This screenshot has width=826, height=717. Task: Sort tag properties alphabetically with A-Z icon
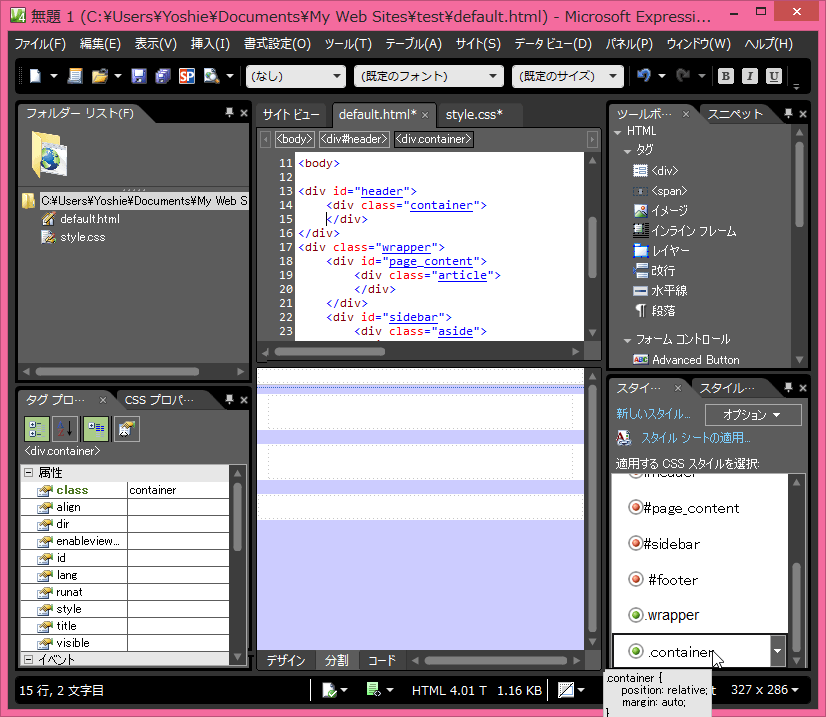point(64,429)
